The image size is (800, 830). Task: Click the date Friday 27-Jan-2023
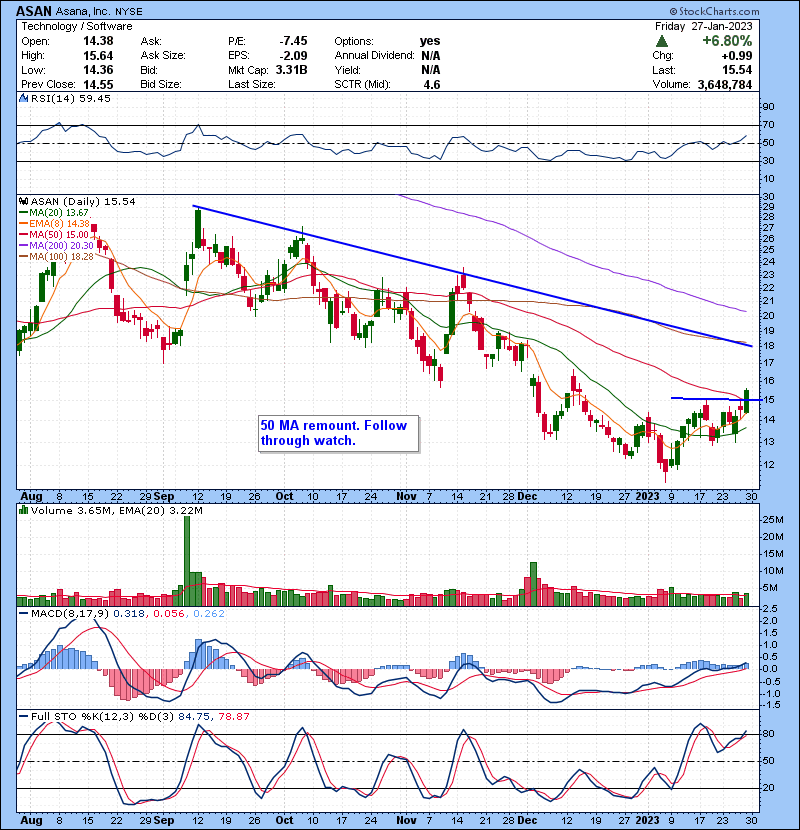703,26
